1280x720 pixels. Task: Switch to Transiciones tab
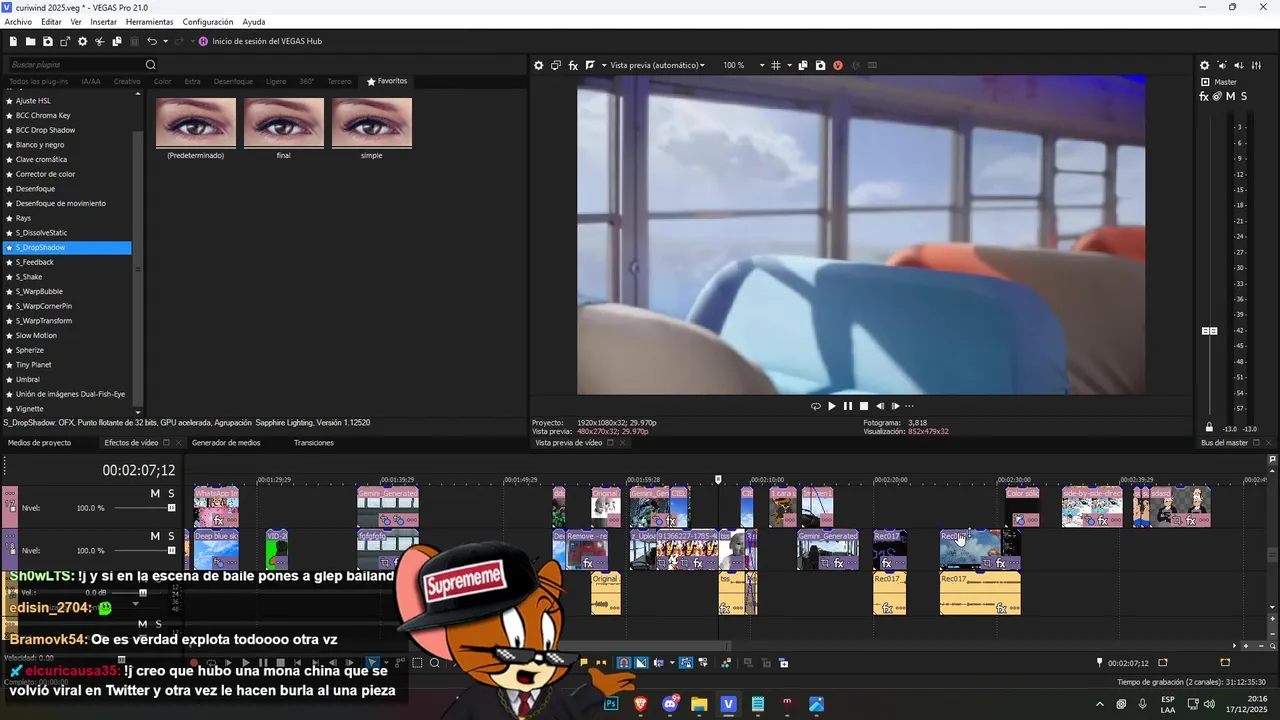[314, 443]
